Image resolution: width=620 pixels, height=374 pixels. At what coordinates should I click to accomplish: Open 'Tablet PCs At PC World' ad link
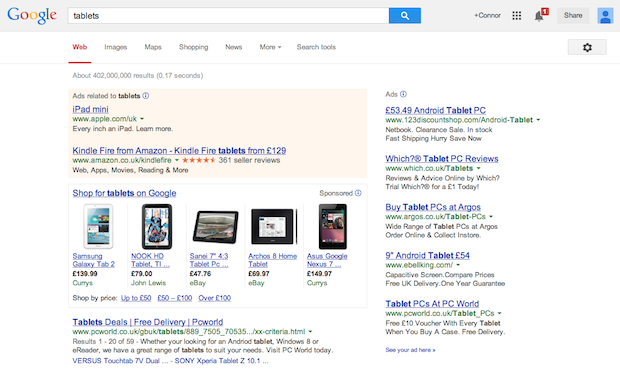tap(432, 304)
